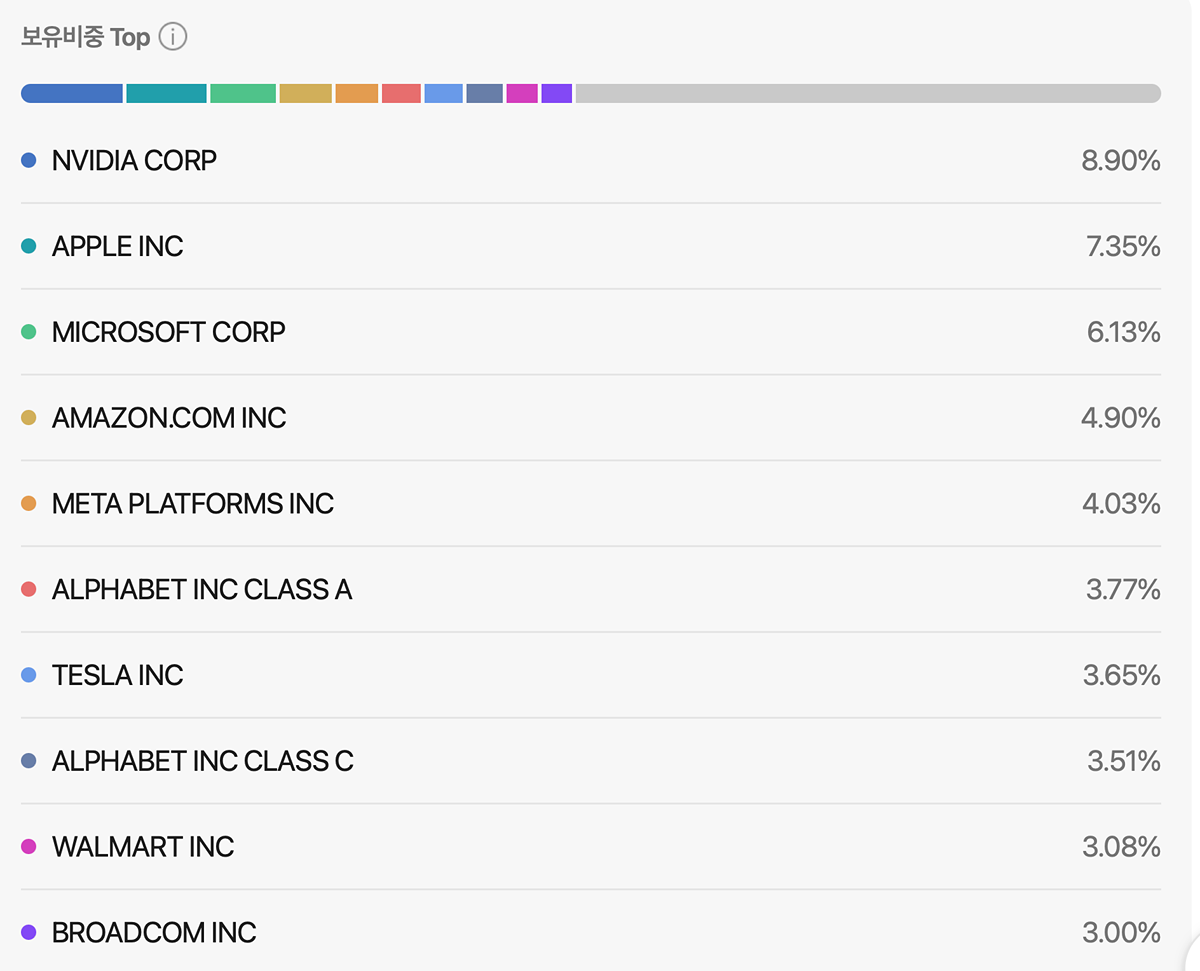This screenshot has height=971, width=1200.
Task: Click the green dot beside MICROSOFT CORP
Action: click(29, 332)
